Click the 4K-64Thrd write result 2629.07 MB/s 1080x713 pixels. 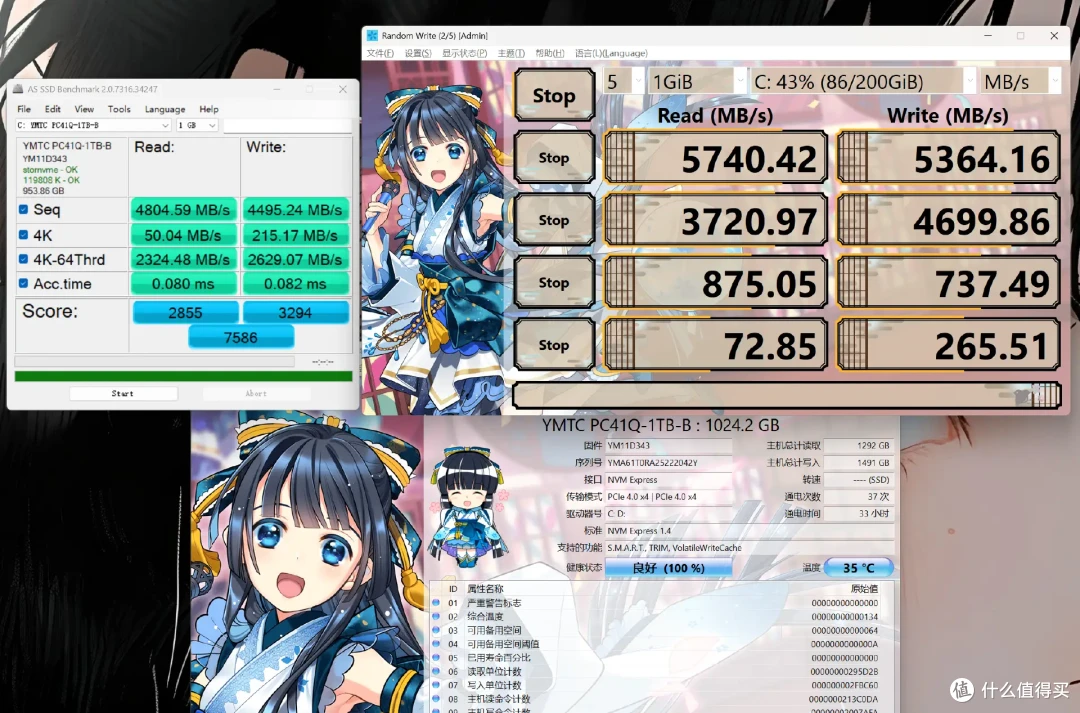pos(295,260)
